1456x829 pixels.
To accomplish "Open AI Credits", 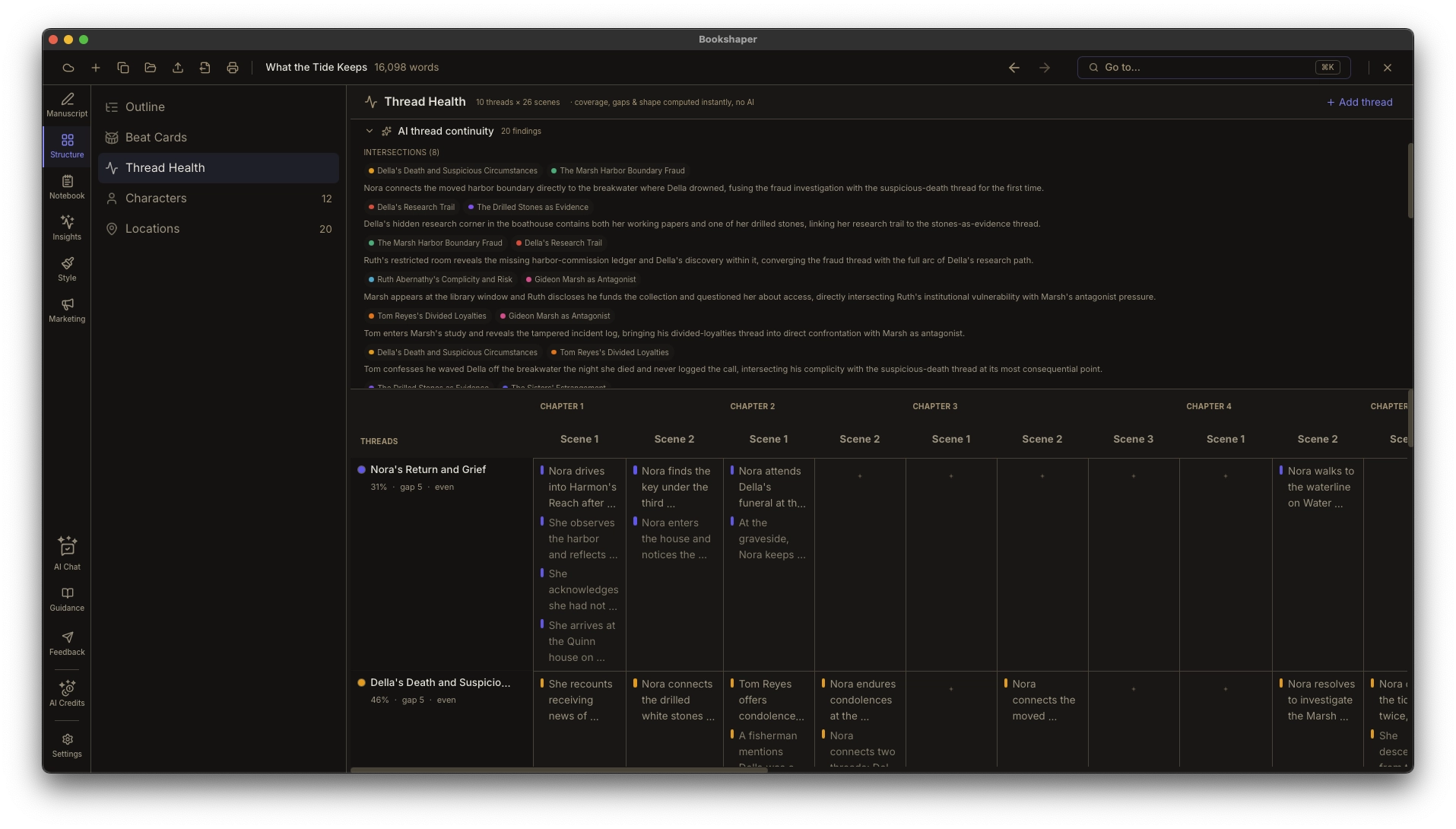I will [x=67, y=694].
